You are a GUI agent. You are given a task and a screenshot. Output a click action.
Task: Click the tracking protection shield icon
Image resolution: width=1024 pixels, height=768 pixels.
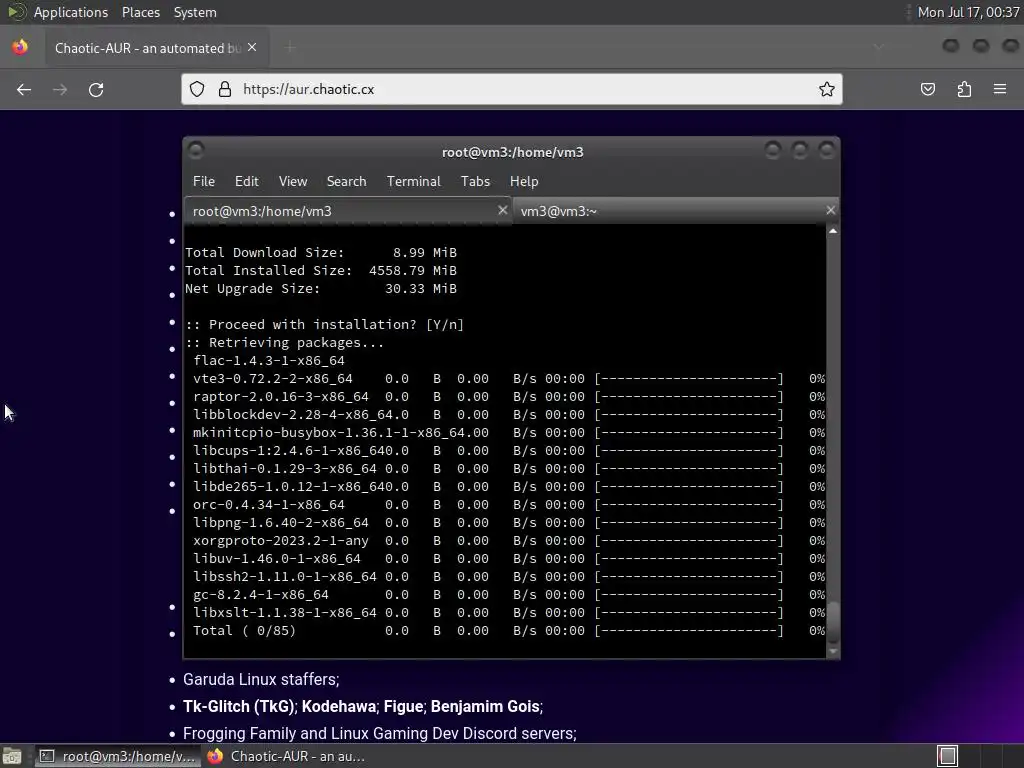[197, 89]
